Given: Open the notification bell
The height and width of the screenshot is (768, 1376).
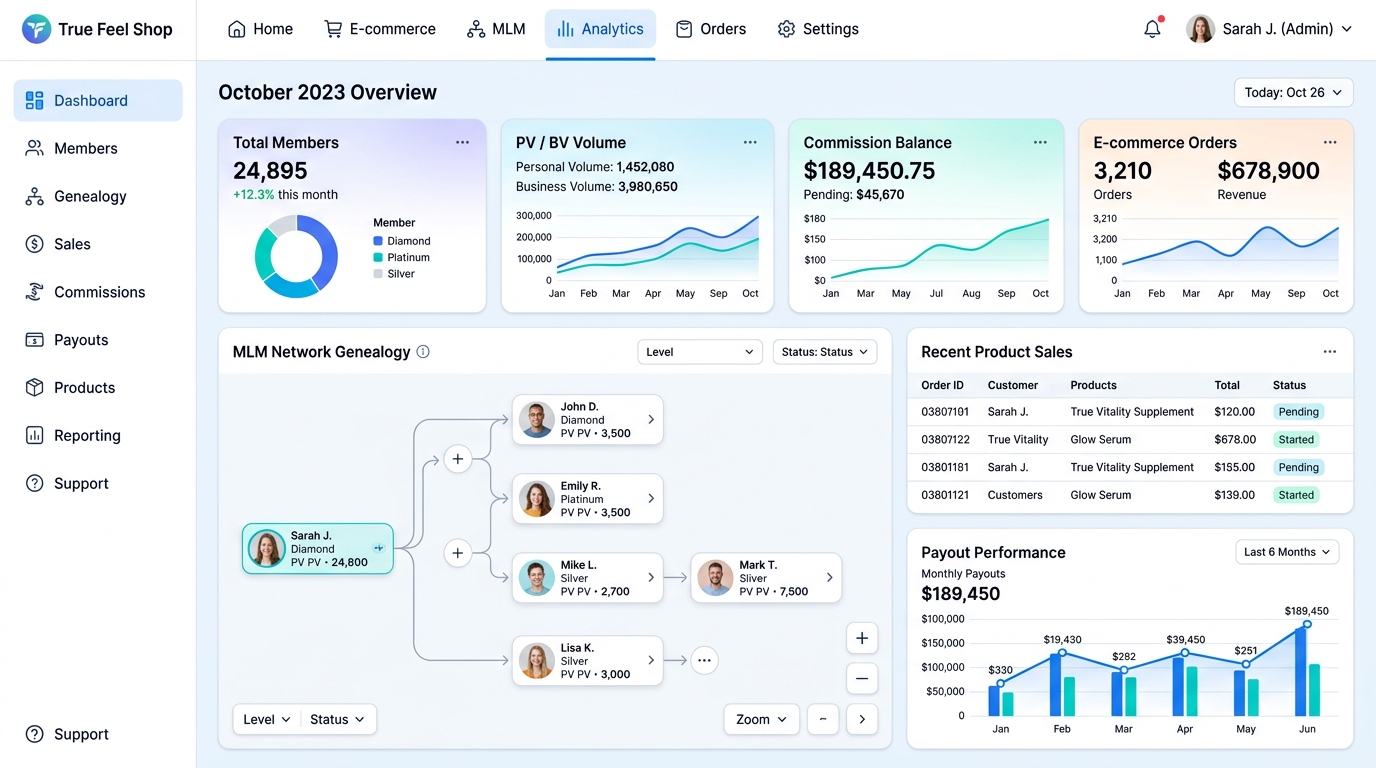Looking at the screenshot, I should tap(1152, 29).
